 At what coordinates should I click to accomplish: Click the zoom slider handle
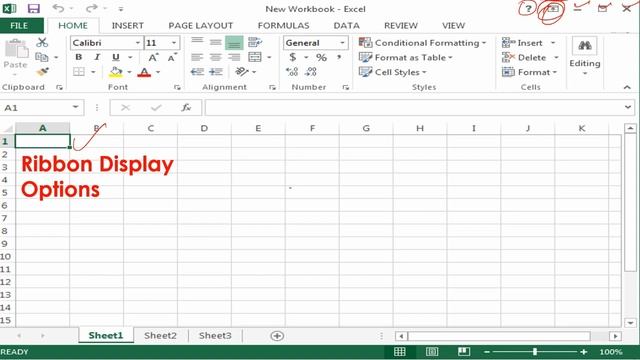tap(535, 351)
